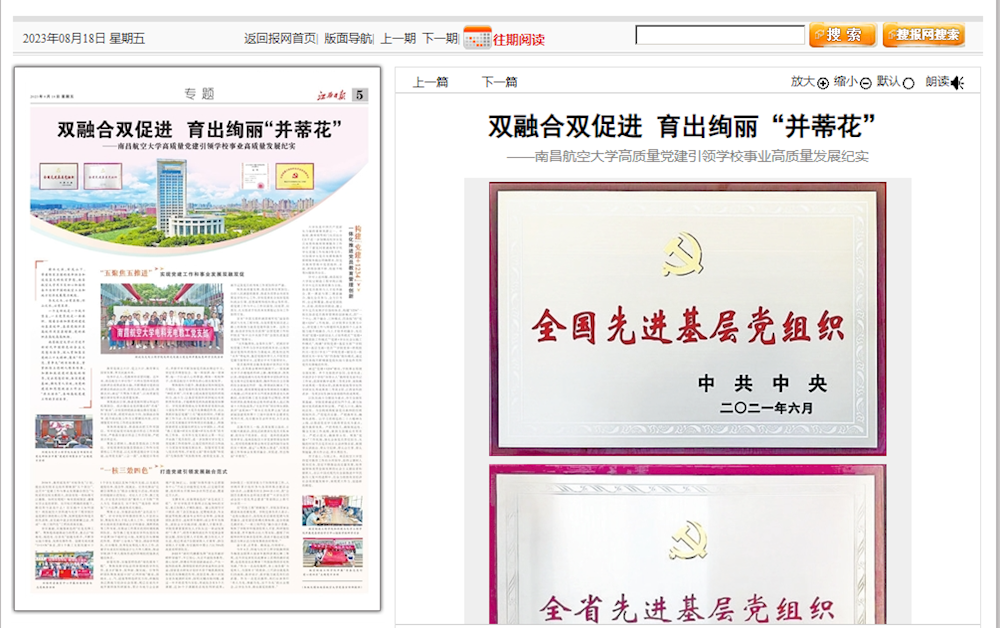Open the calendar icon for past issues
This screenshot has height=628, width=1000.
pyautogui.click(x=477, y=38)
